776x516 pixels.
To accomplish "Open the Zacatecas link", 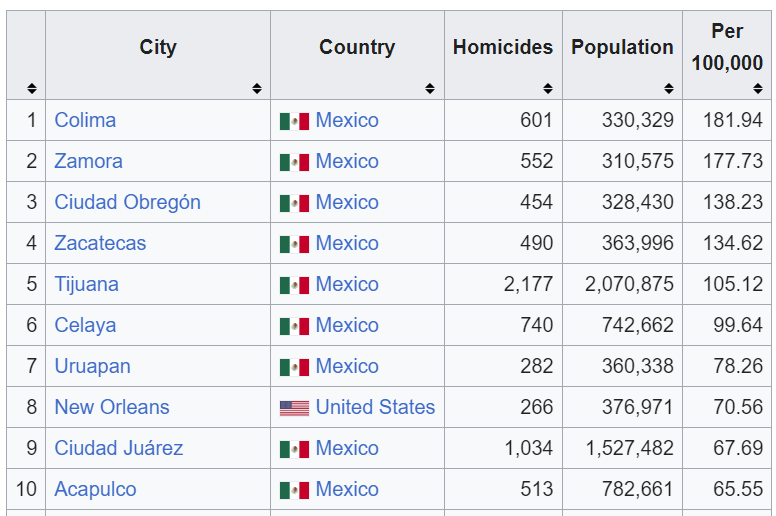I will tap(100, 243).
